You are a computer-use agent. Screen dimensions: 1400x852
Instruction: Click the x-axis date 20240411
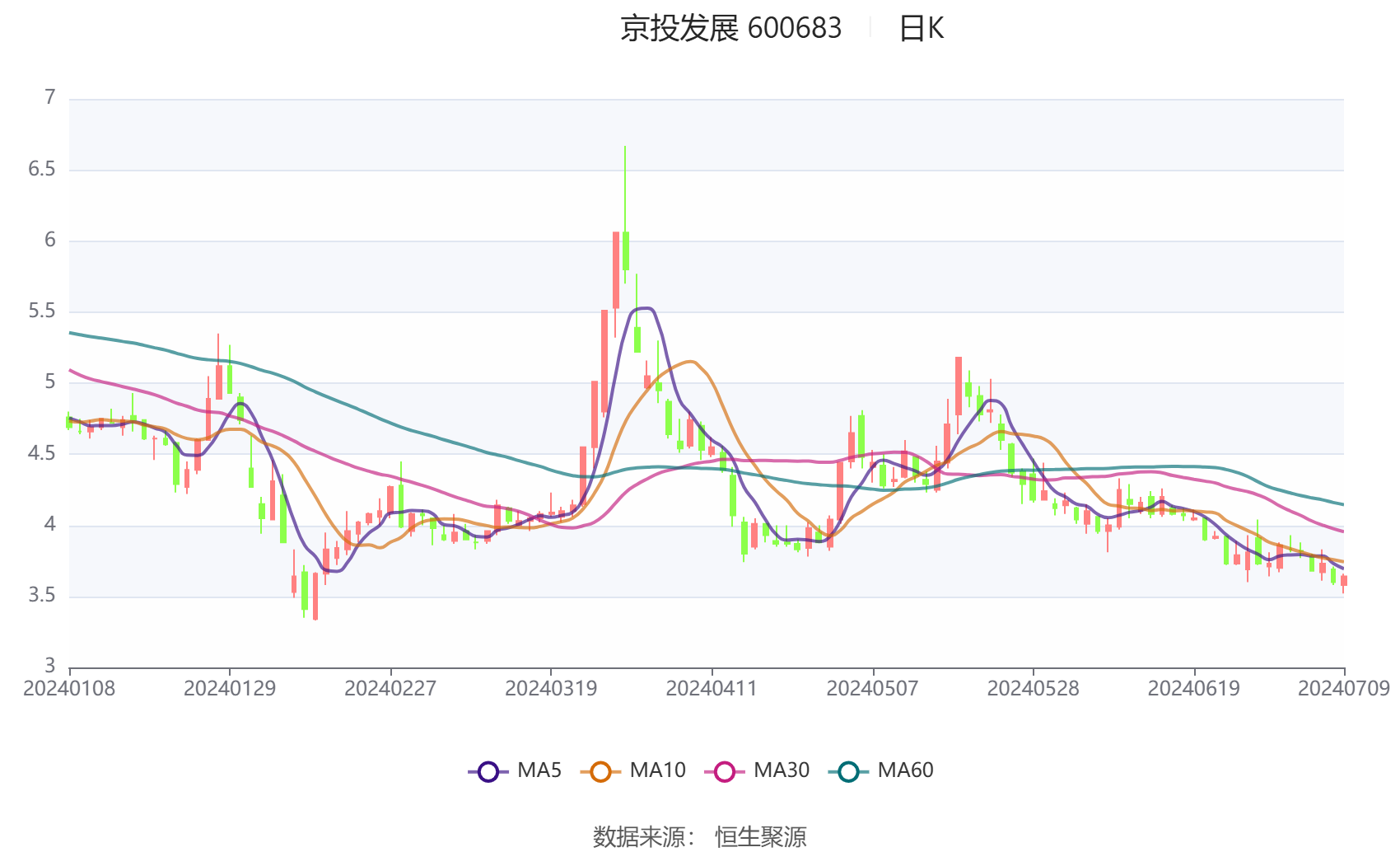(712, 689)
